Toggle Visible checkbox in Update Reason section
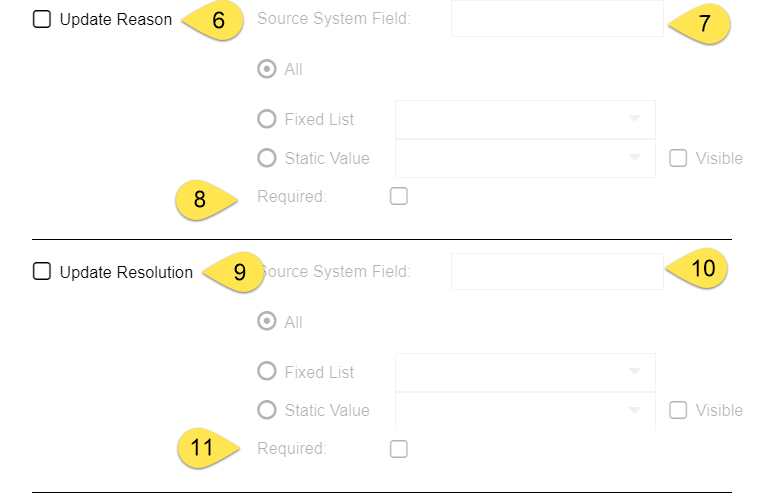775x498 pixels. (678, 158)
